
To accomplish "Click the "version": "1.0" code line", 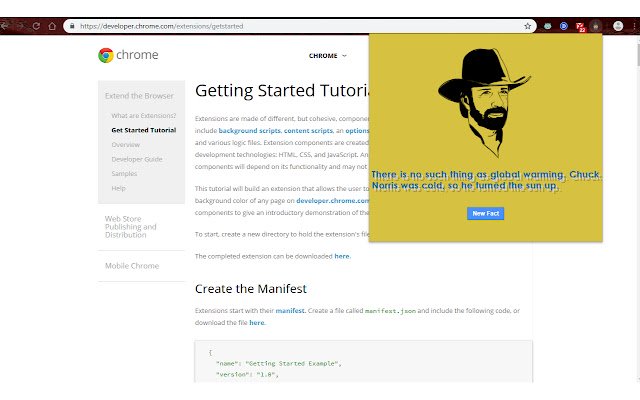I will [247, 374].
